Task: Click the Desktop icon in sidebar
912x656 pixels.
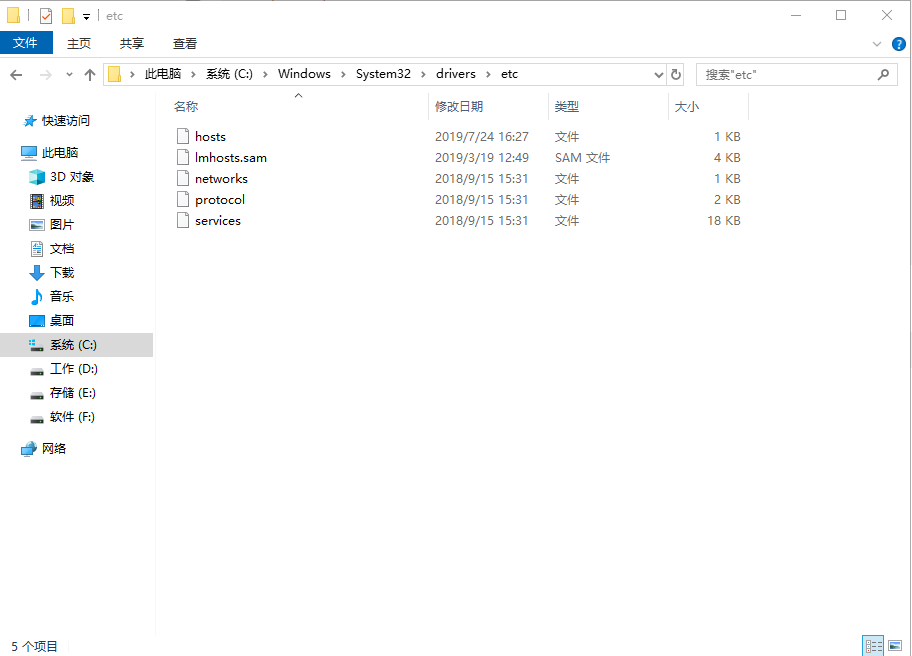Action: coord(37,321)
